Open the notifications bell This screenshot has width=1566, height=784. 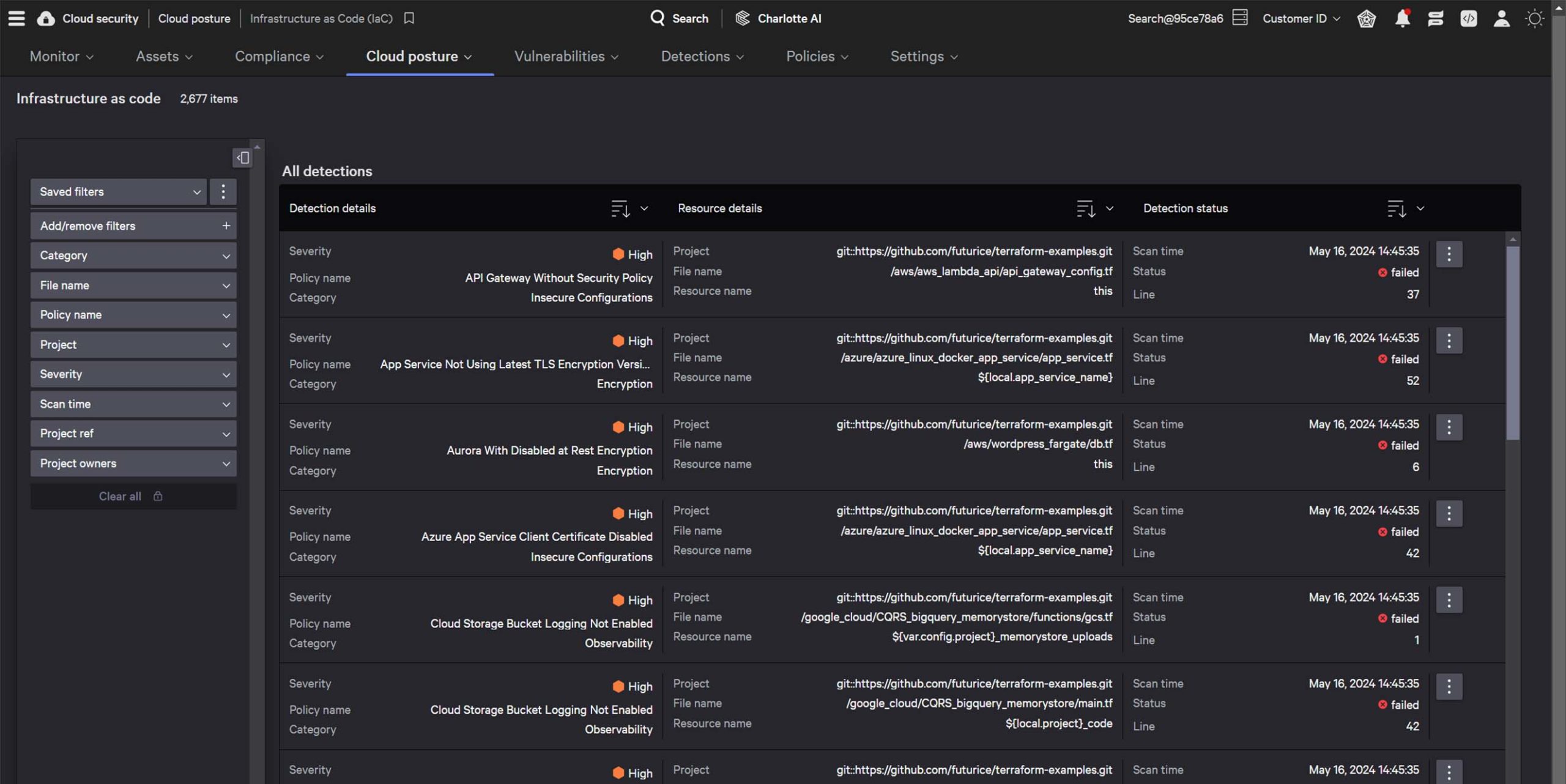coord(1402,18)
